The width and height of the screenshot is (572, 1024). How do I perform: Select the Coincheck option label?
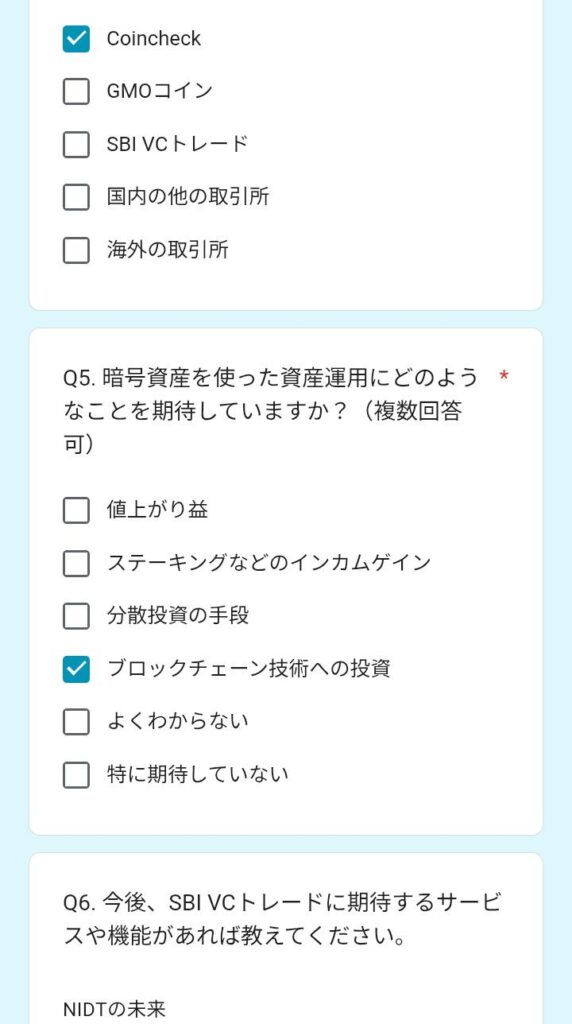154,39
